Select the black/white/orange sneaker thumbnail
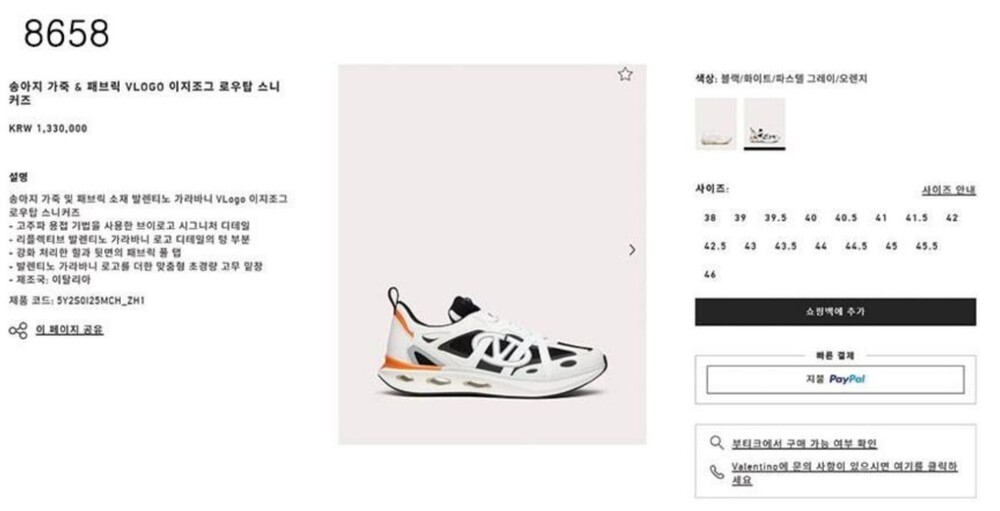 [x=764, y=124]
